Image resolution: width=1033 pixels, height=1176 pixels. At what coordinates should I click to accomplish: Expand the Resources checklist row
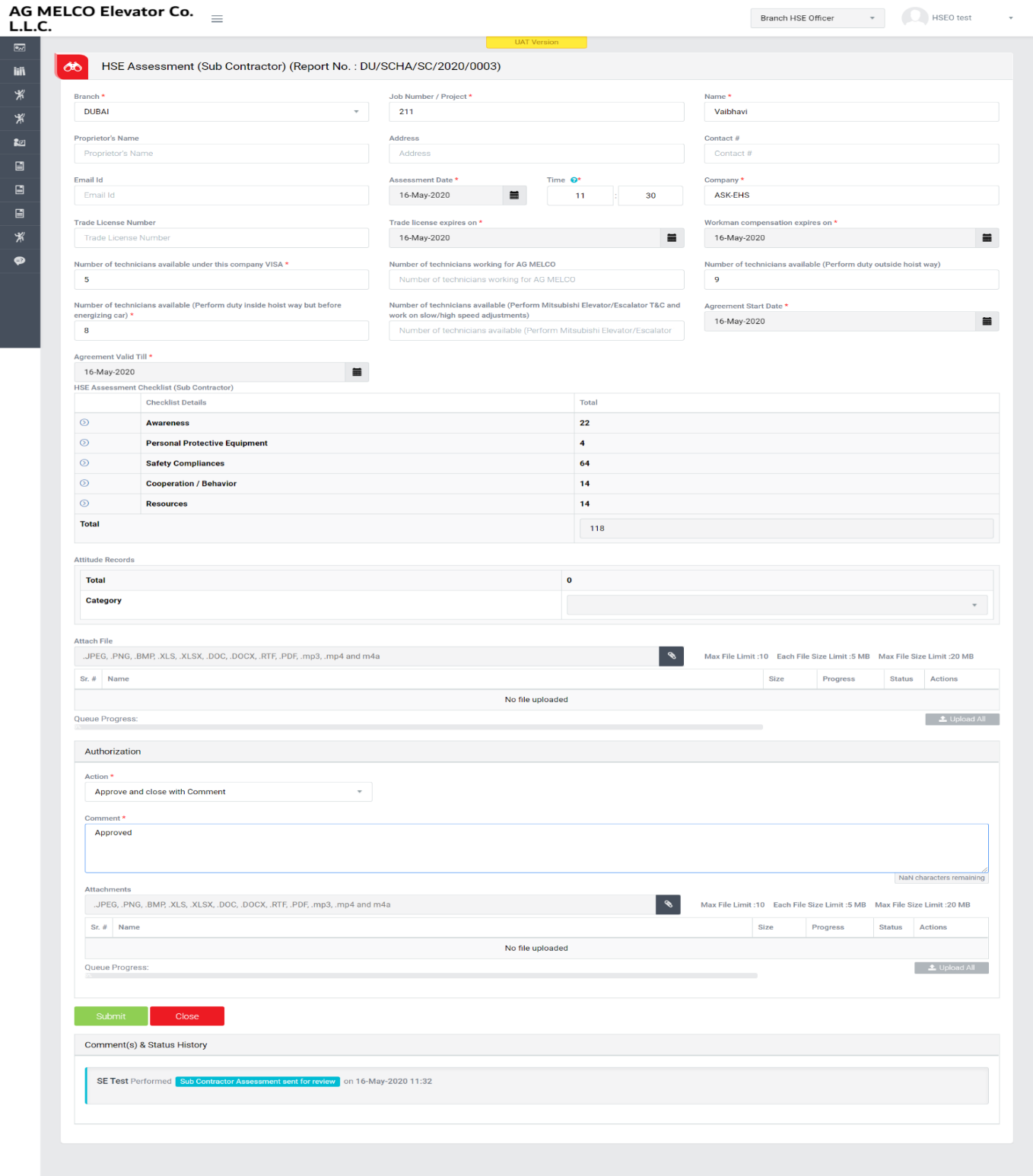tap(84, 503)
